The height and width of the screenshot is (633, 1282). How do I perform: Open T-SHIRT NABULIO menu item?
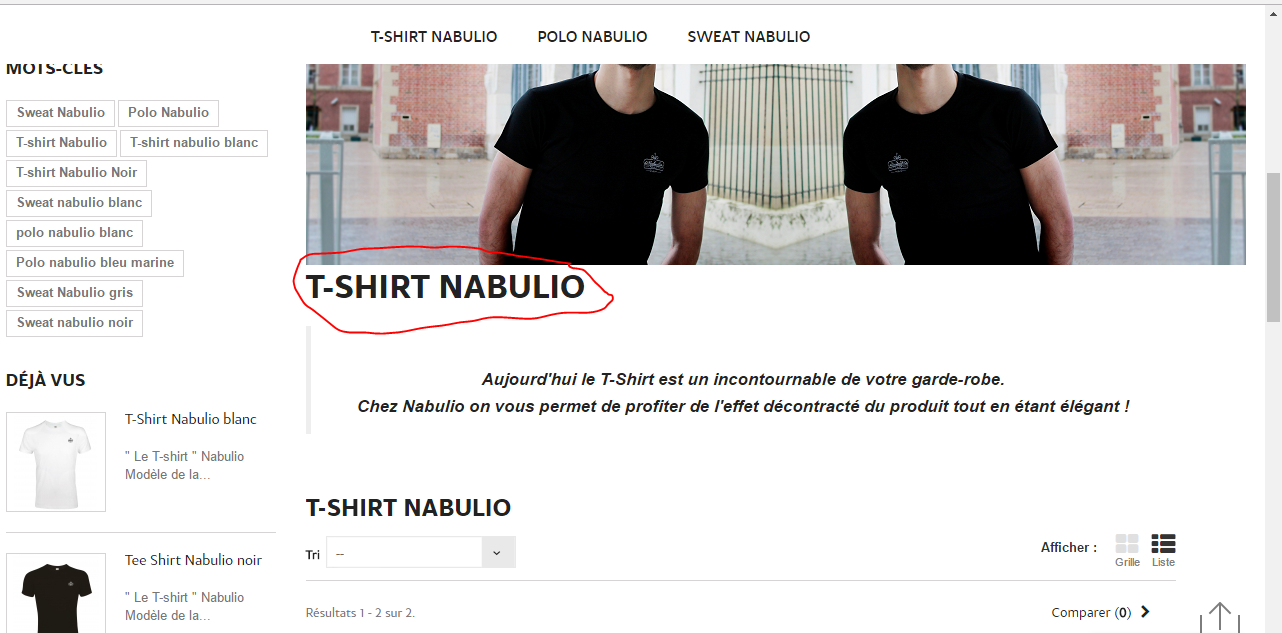[x=434, y=37]
